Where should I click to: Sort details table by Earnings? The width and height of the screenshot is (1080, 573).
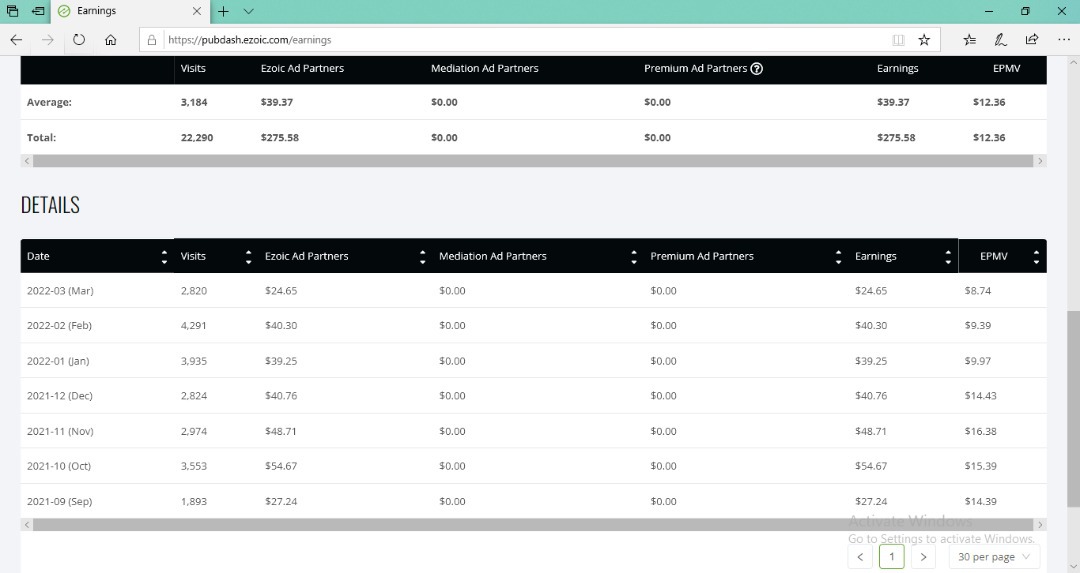tap(948, 256)
